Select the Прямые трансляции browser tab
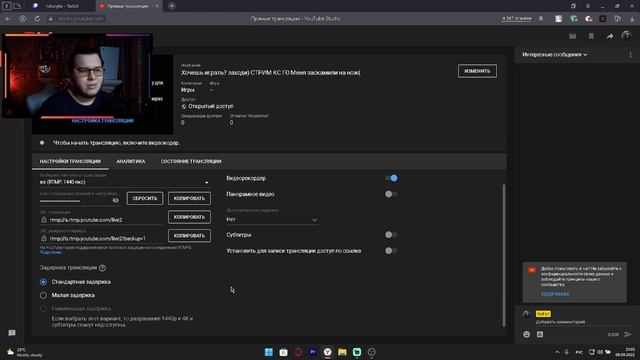Screen dimensions: 640x360 (127, 6)
